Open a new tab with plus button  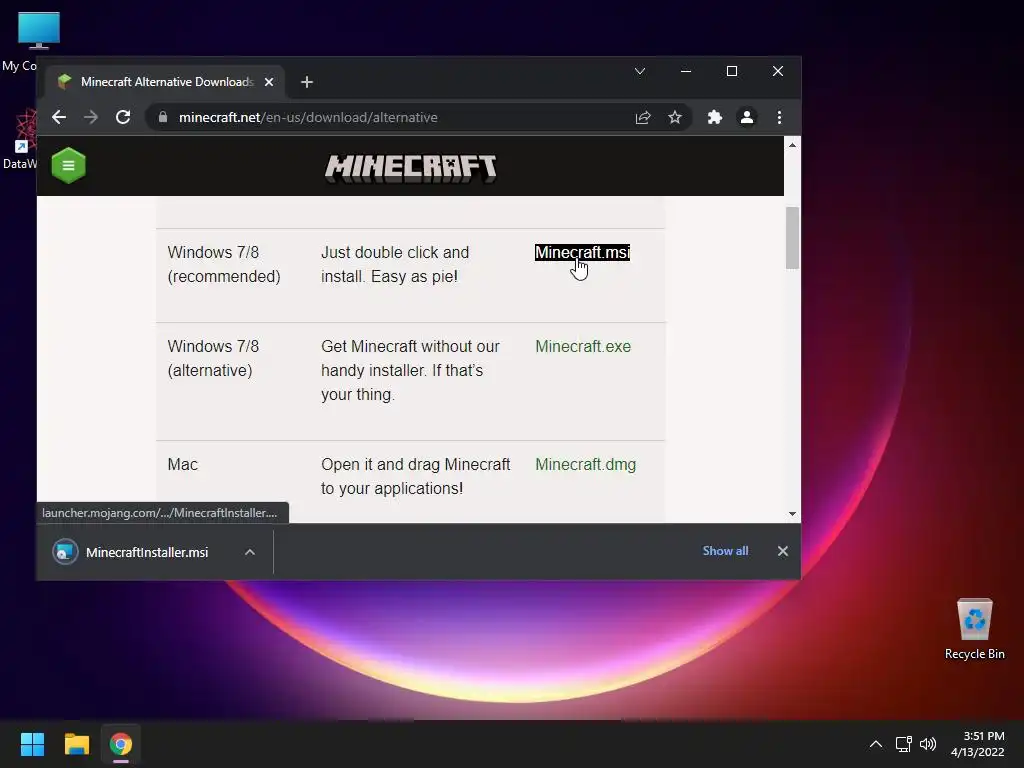coord(307,82)
